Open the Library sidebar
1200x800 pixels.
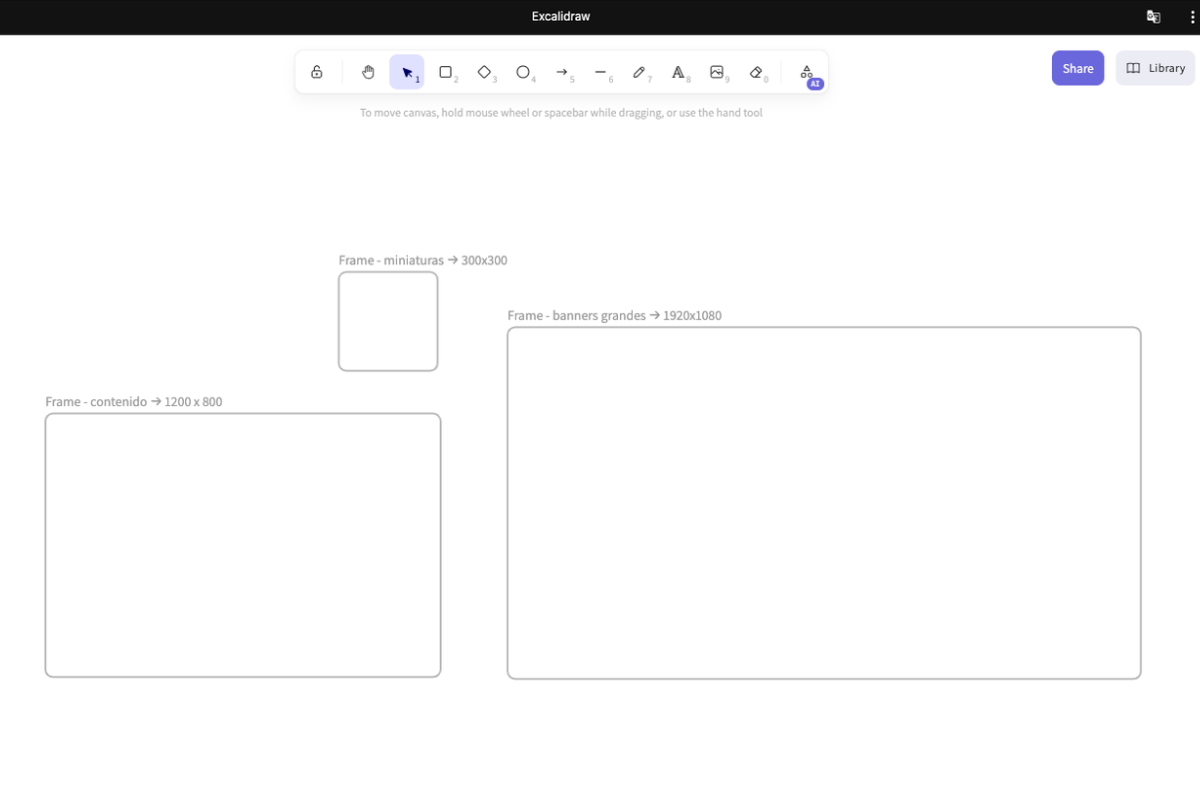pos(1155,68)
